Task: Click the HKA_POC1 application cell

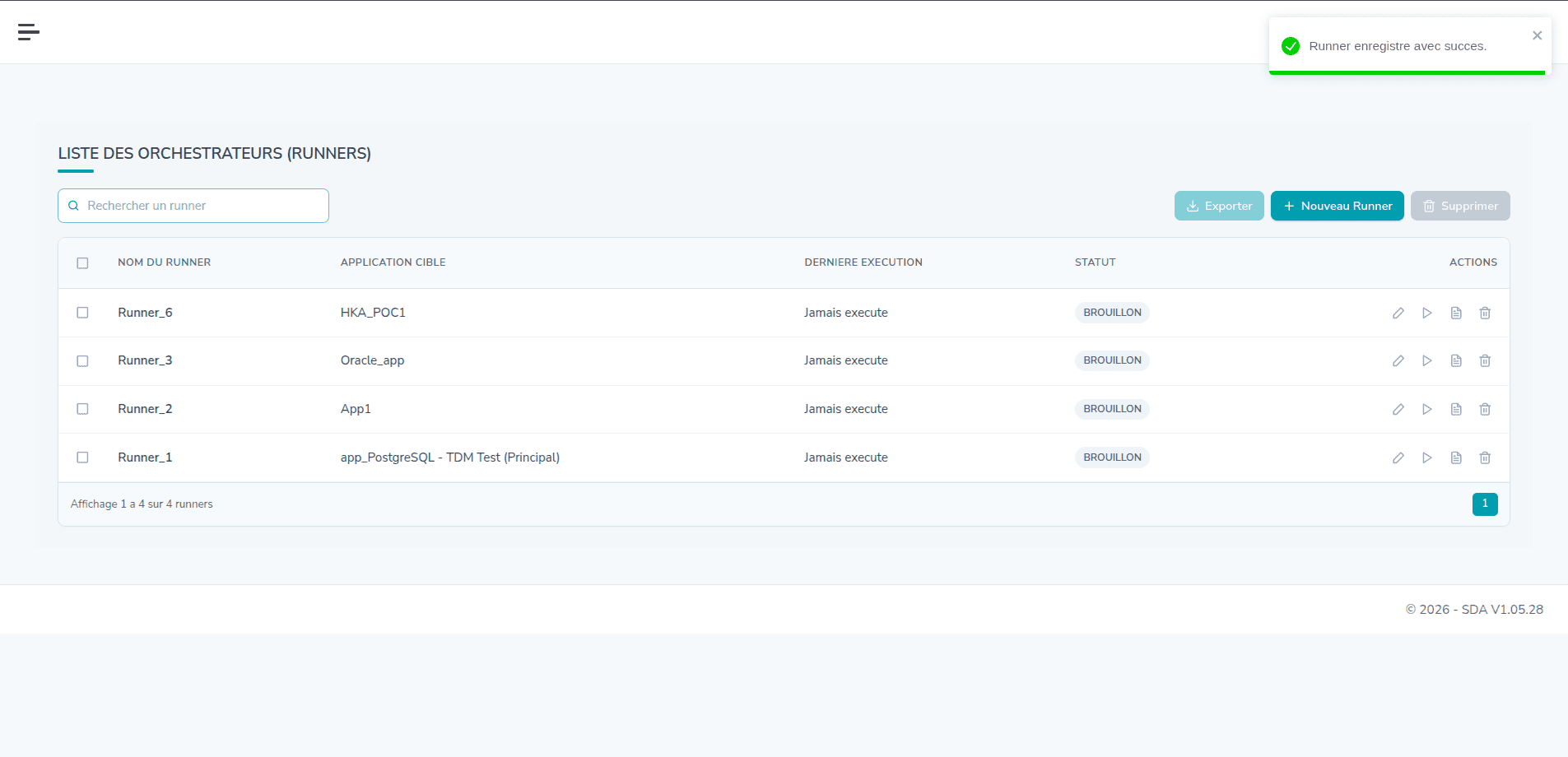Action: click(x=373, y=313)
